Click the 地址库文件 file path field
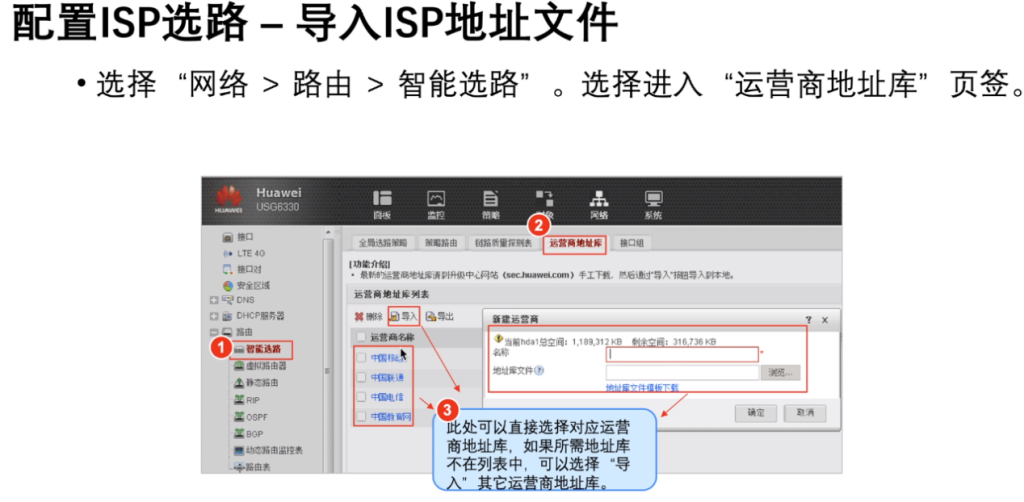This screenshot has height=502, width=1024. tap(682, 373)
